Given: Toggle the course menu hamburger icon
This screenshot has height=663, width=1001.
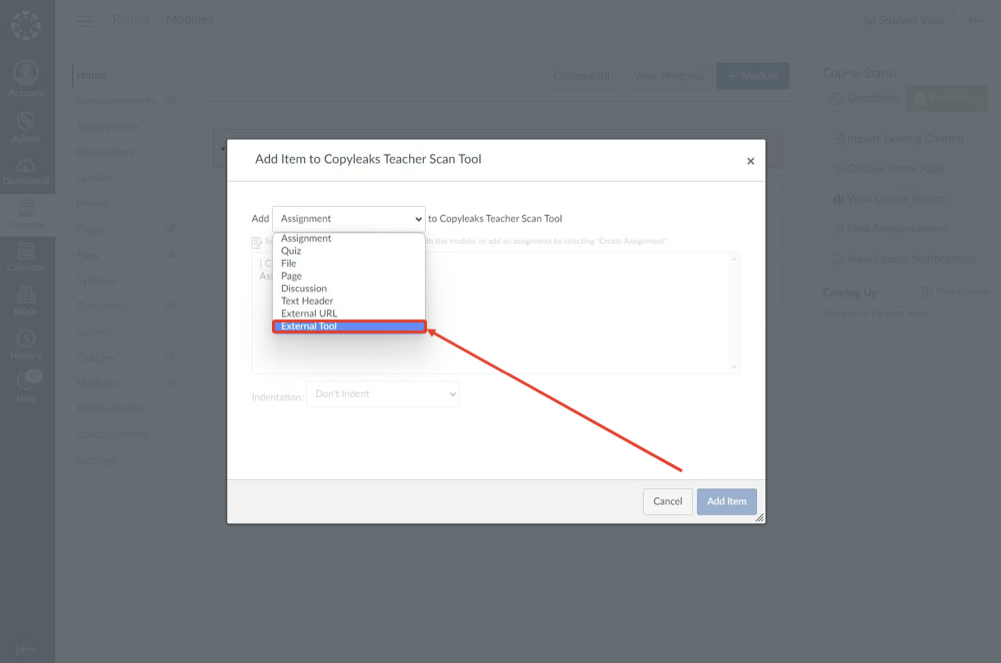Looking at the screenshot, I should [x=84, y=21].
